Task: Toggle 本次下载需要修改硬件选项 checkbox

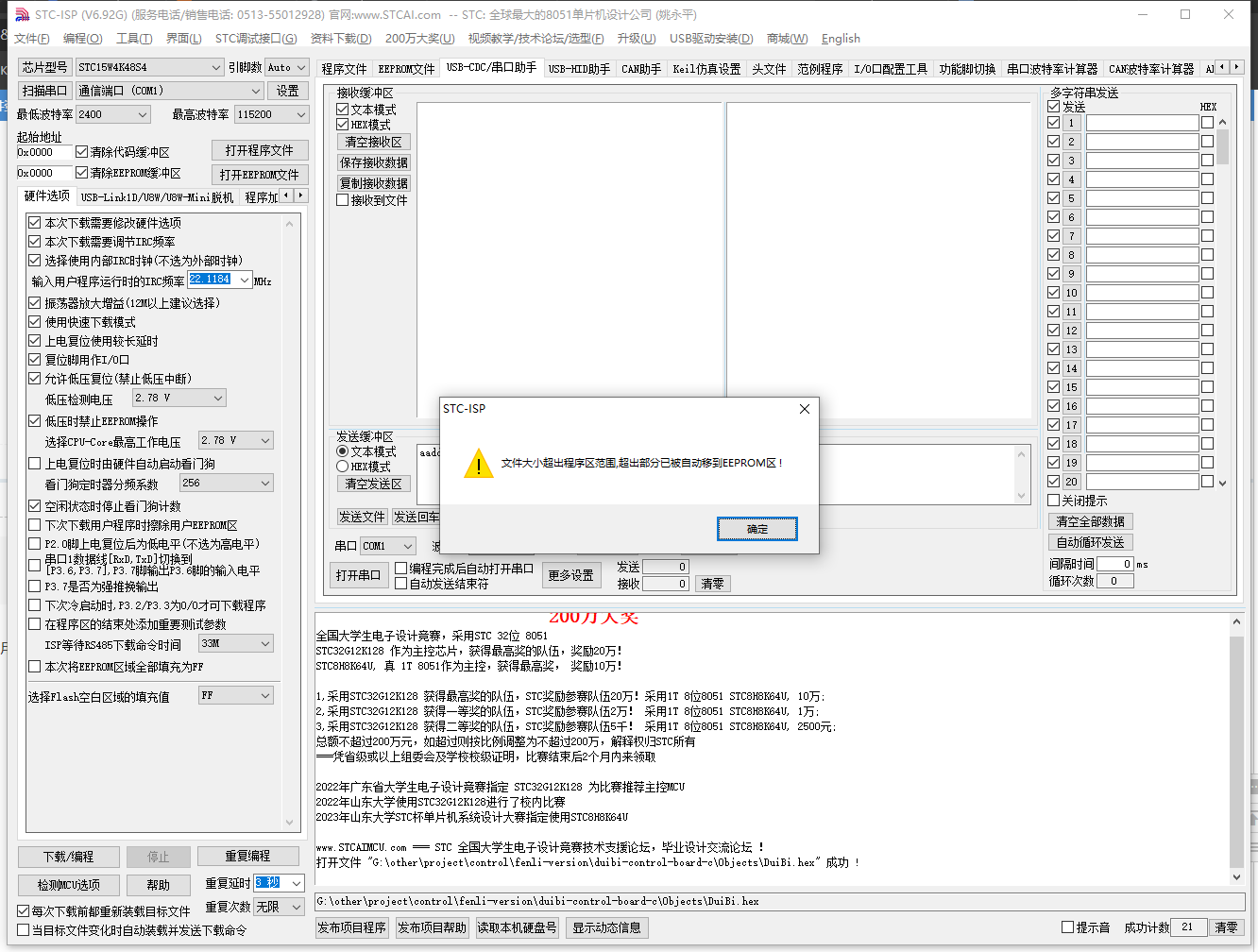Action: click(x=35, y=223)
